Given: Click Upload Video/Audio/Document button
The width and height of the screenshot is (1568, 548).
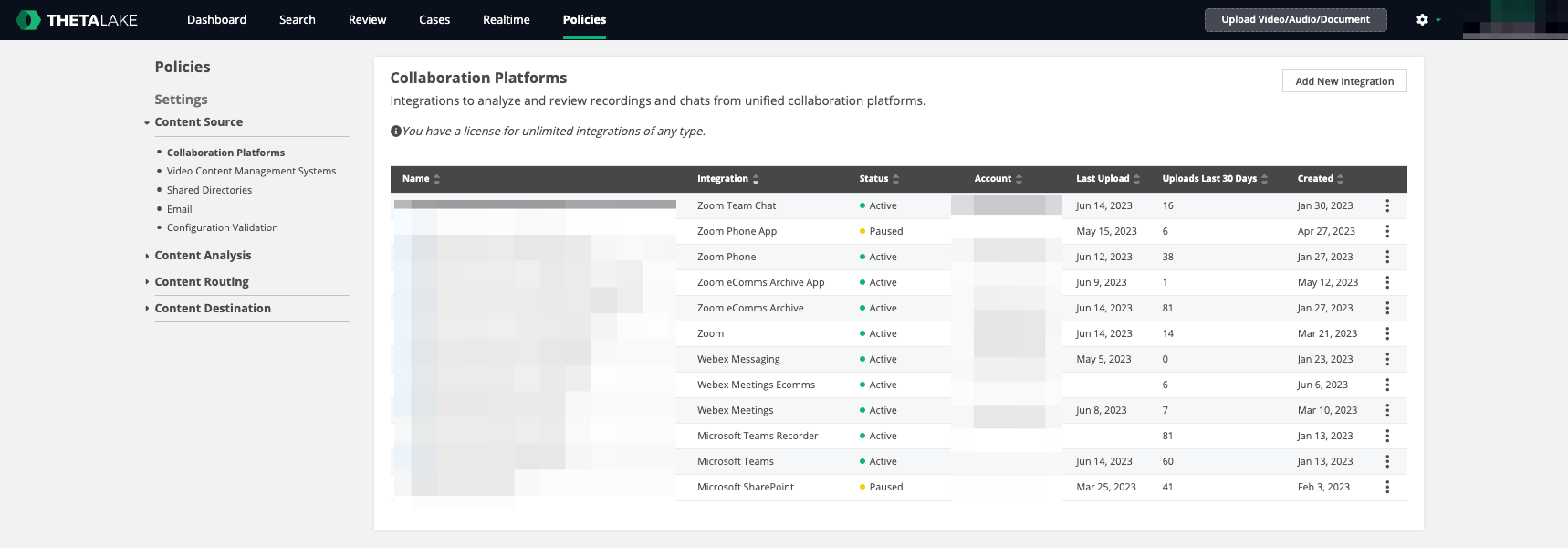Looking at the screenshot, I should 1295,19.
